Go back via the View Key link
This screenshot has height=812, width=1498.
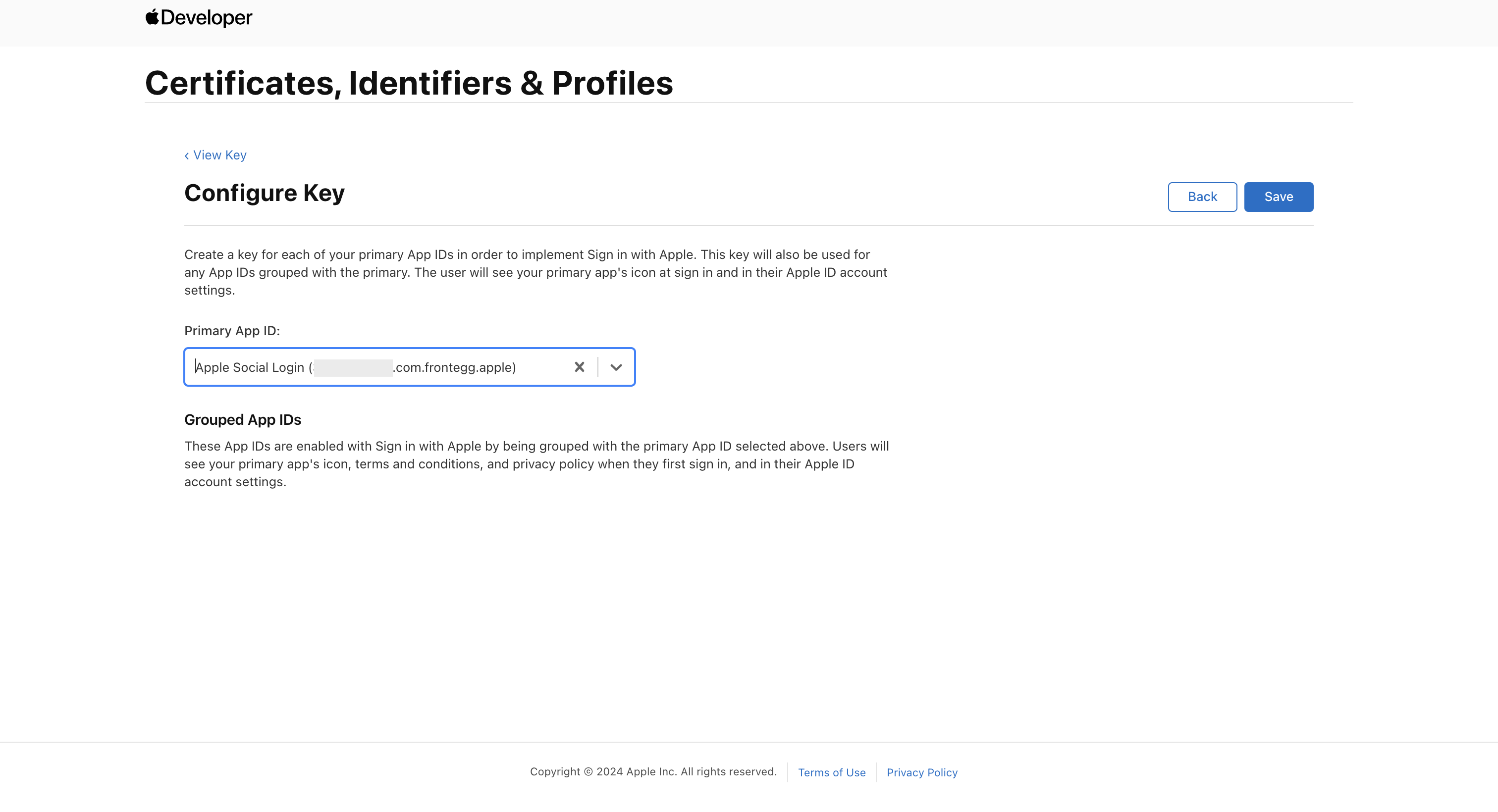[220, 155]
